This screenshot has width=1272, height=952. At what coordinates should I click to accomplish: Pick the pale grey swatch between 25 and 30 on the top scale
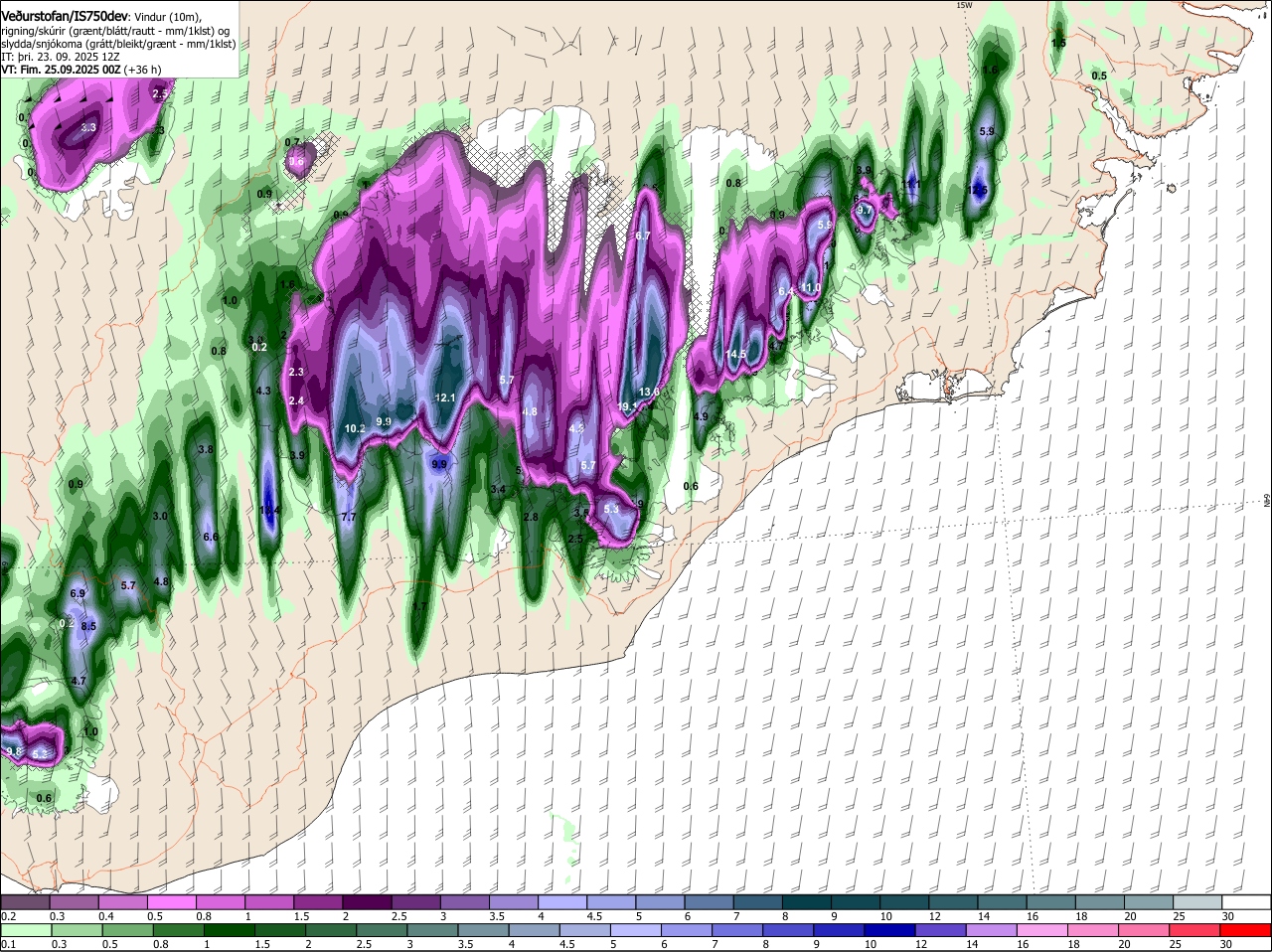(x=1197, y=901)
